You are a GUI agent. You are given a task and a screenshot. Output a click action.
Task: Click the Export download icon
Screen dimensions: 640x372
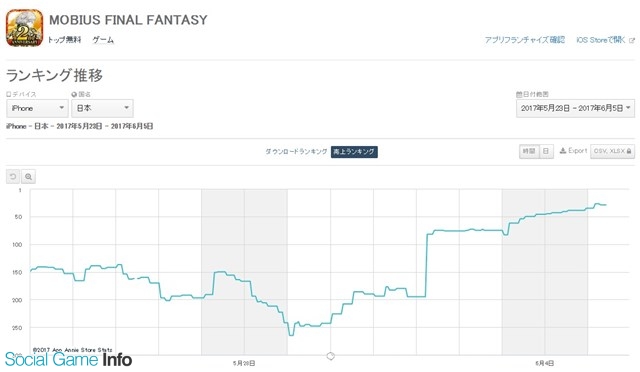pos(563,151)
